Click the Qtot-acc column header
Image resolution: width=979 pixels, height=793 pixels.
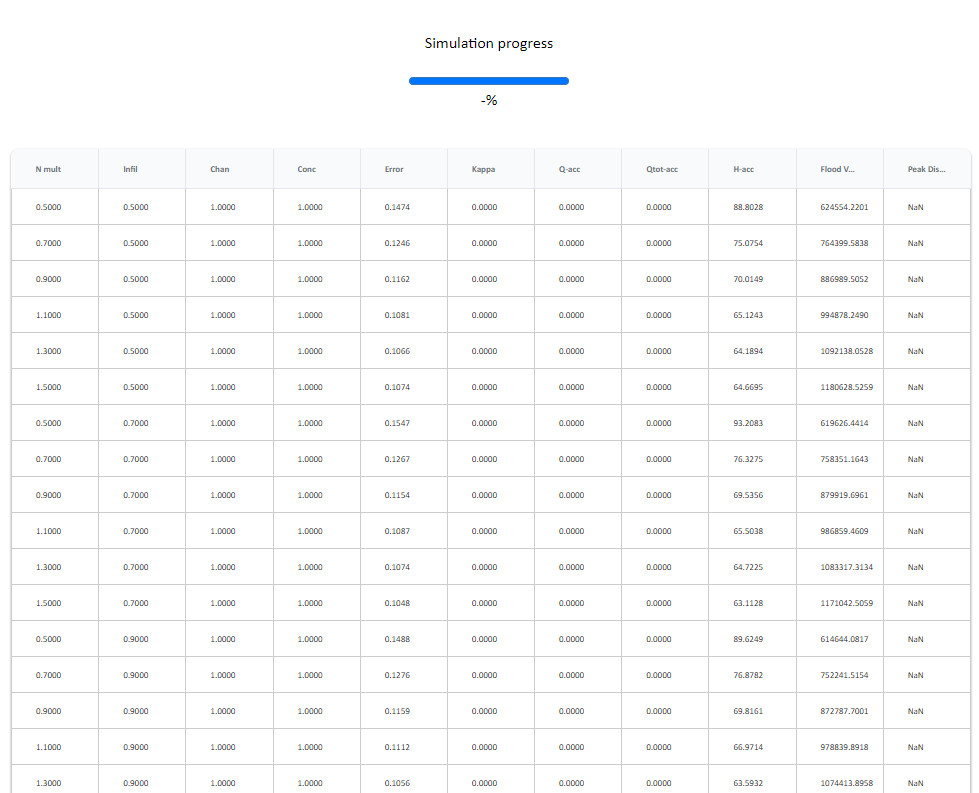[x=662, y=169]
